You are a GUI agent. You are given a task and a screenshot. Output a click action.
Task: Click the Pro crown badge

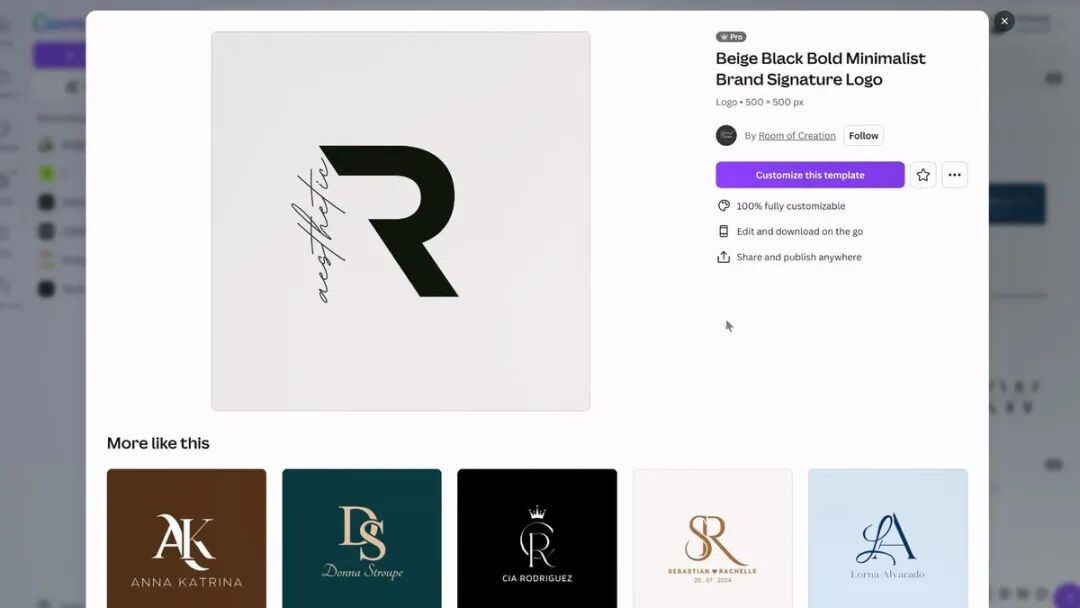[x=731, y=37]
